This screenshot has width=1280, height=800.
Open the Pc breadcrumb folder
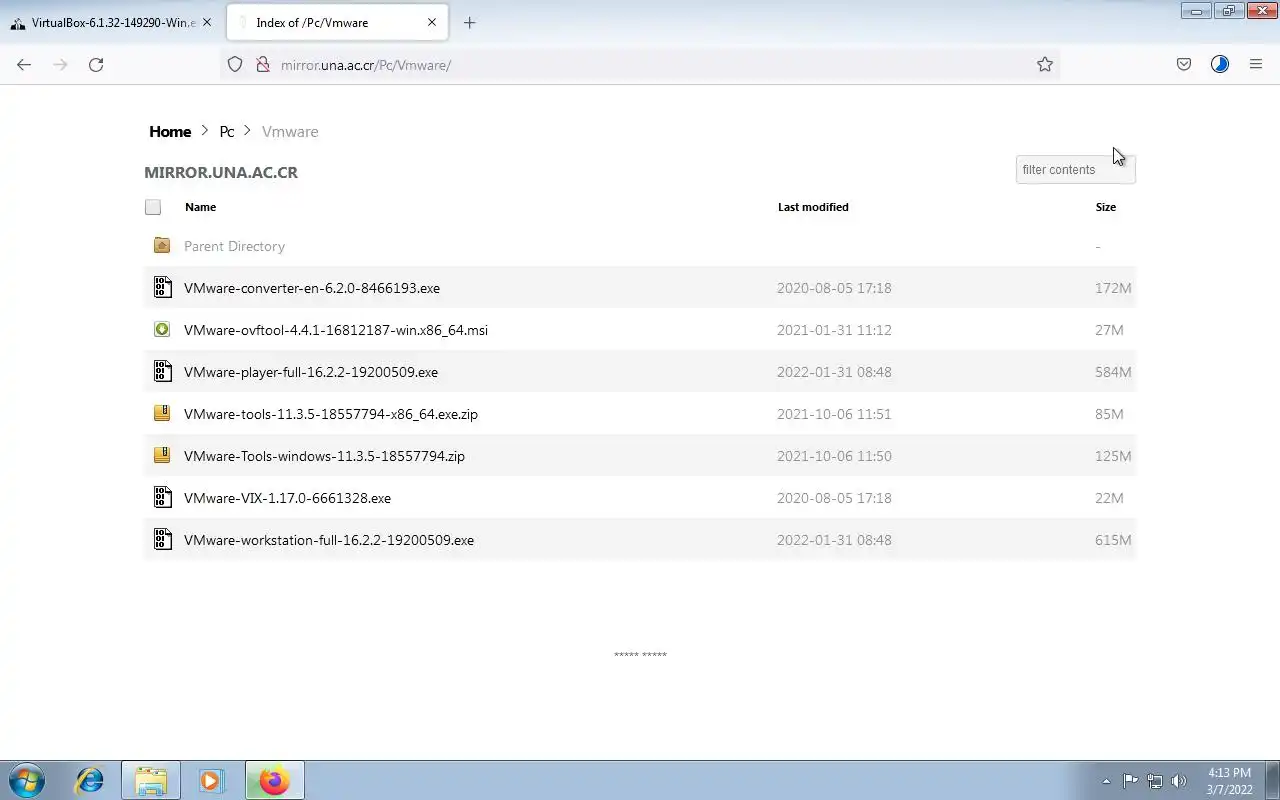[x=227, y=132]
